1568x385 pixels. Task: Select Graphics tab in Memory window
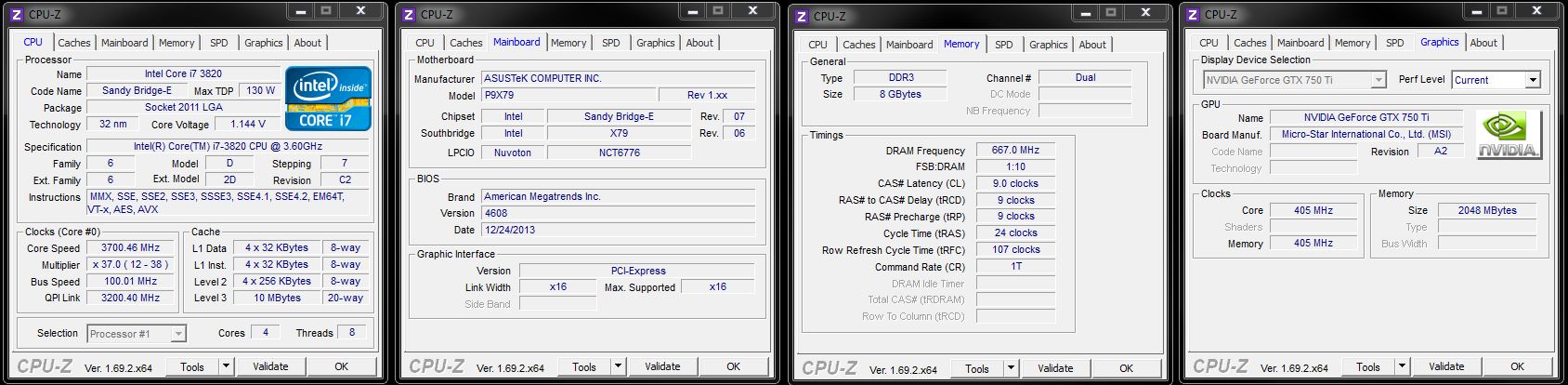[1049, 45]
